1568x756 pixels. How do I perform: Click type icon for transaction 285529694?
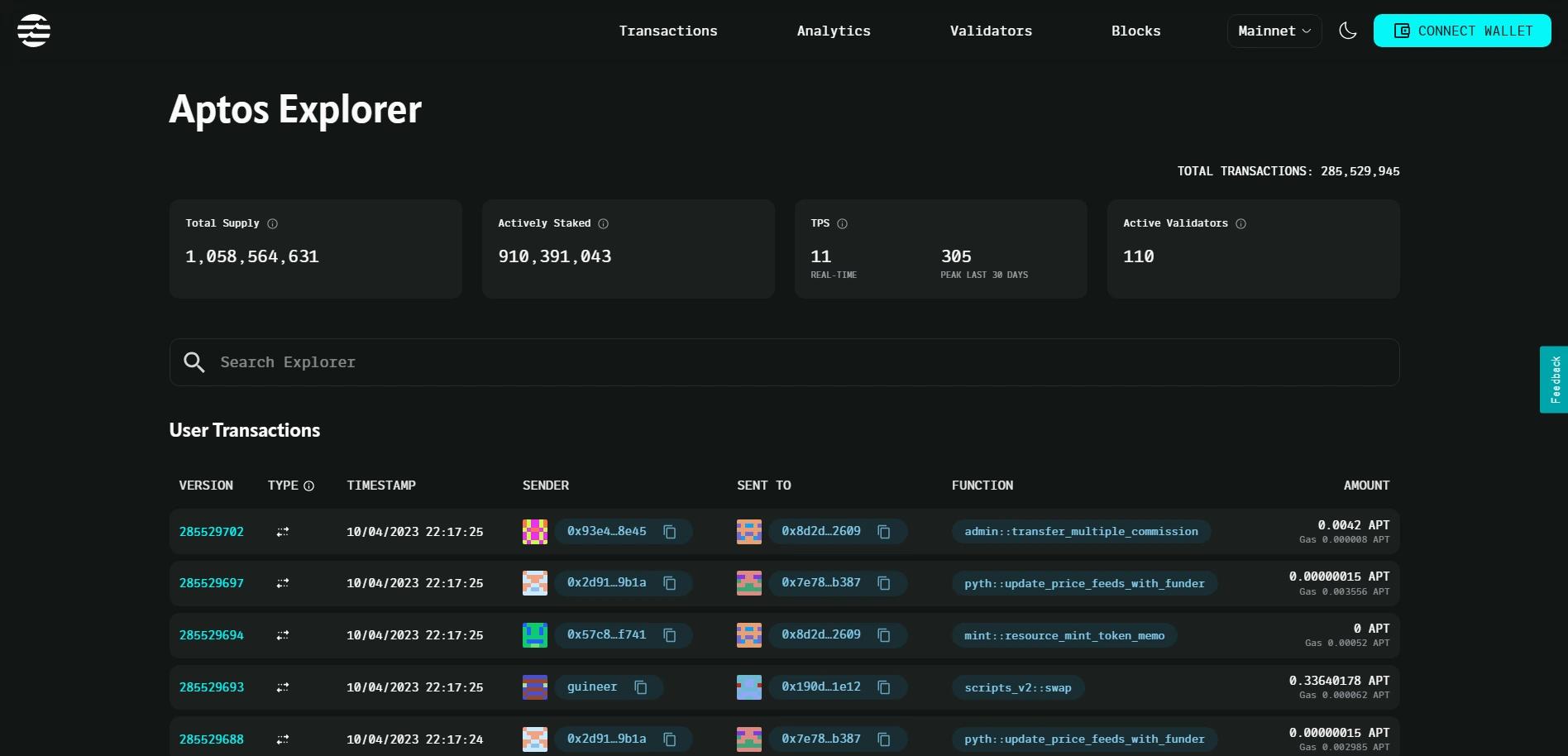(x=283, y=635)
